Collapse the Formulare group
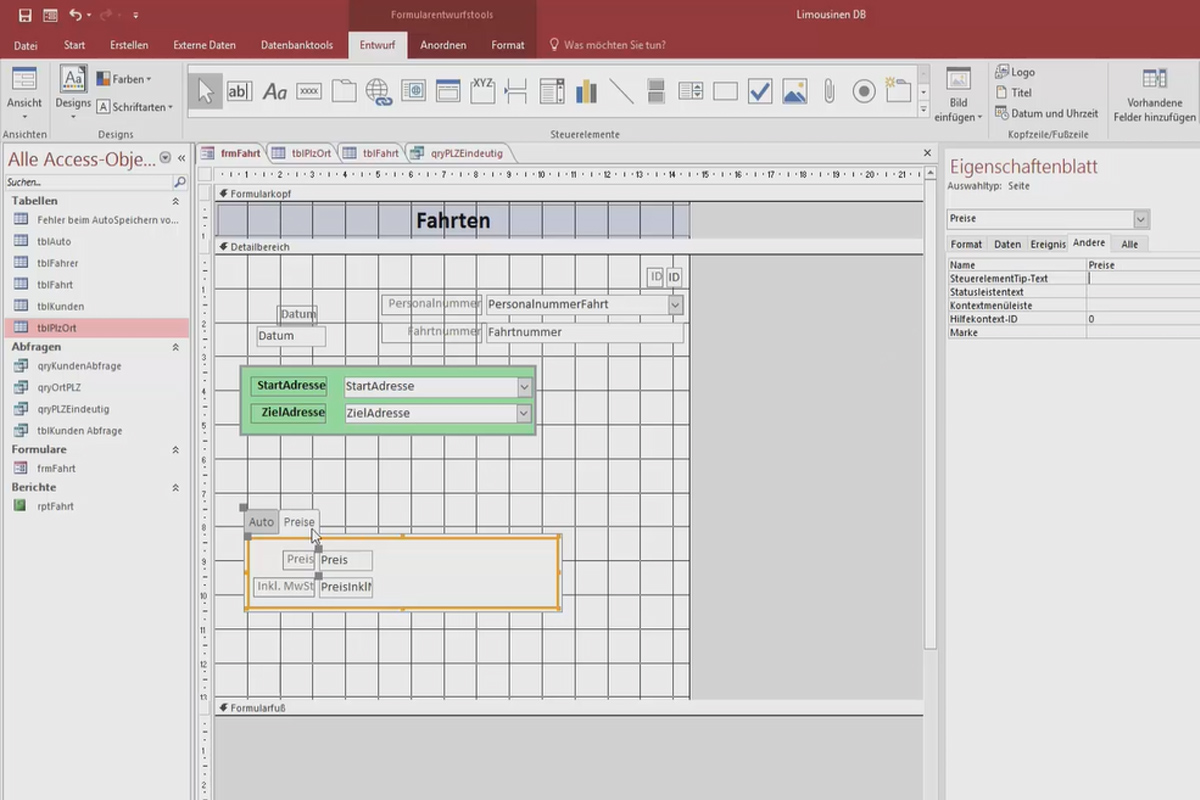The image size is (1200, 800). [x=176, y=450]
